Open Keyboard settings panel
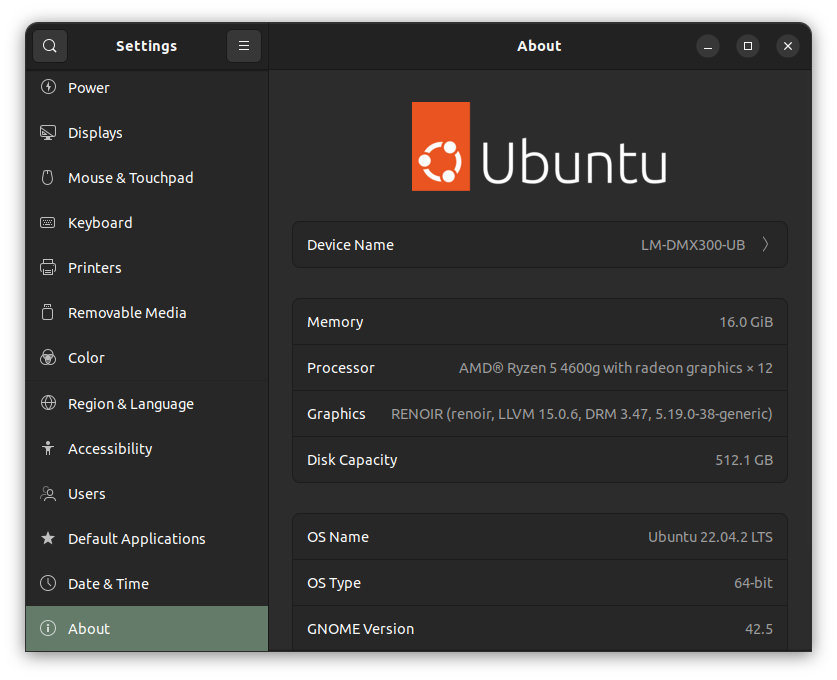 tap(147, 223)
